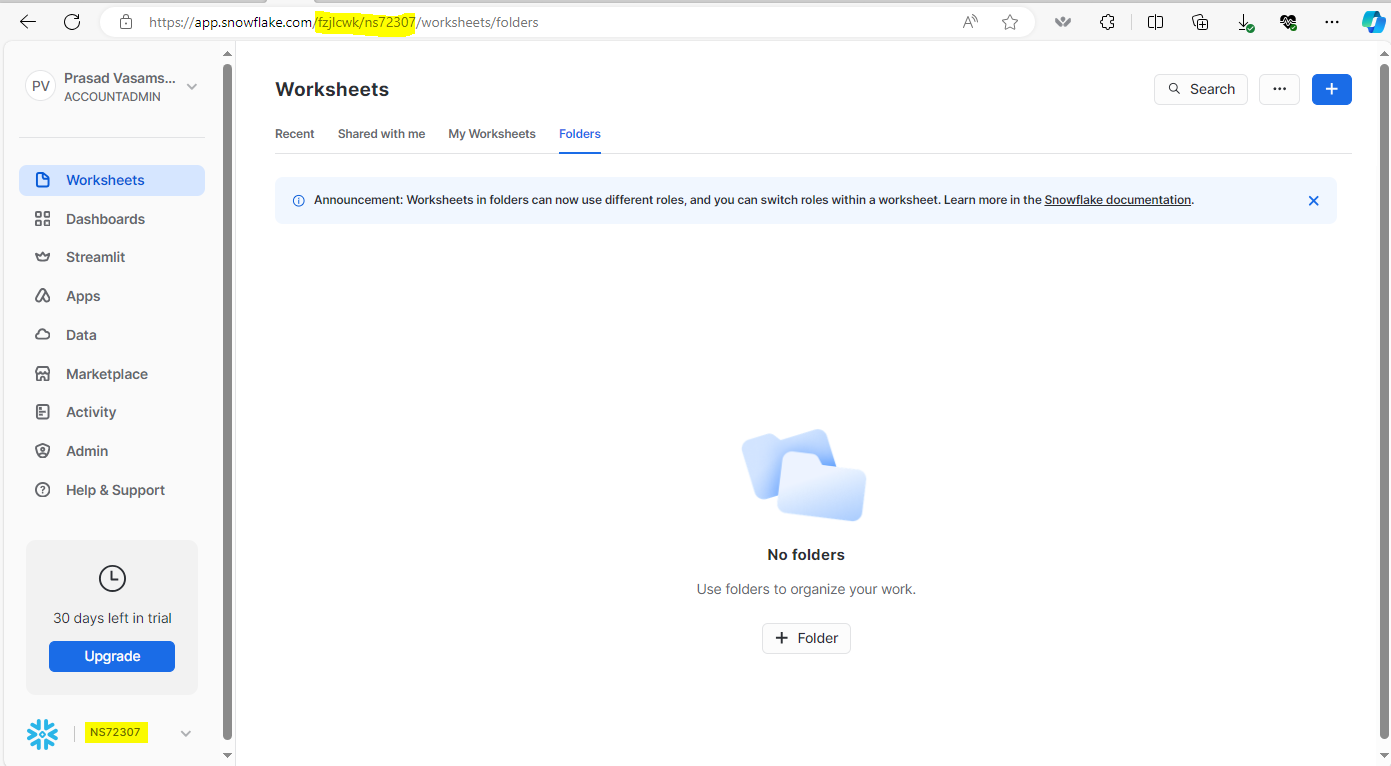Expand the NS72307 account chevron
Image resolution: width=1391 pixels, height=766 pixels.
[x=186, y=734]
